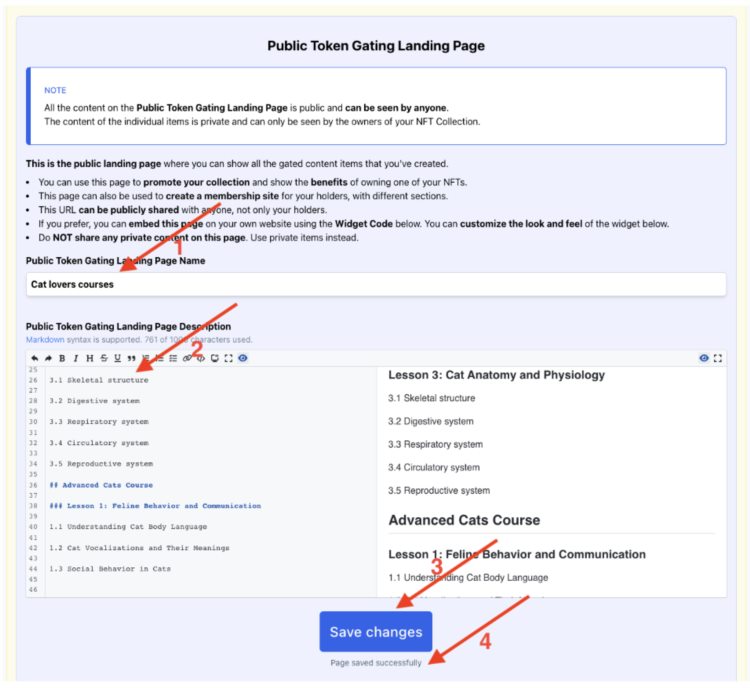The image size is (750, 688).
Task: Insert a block quote via quote icon
Action: click(x=132, y=358)
